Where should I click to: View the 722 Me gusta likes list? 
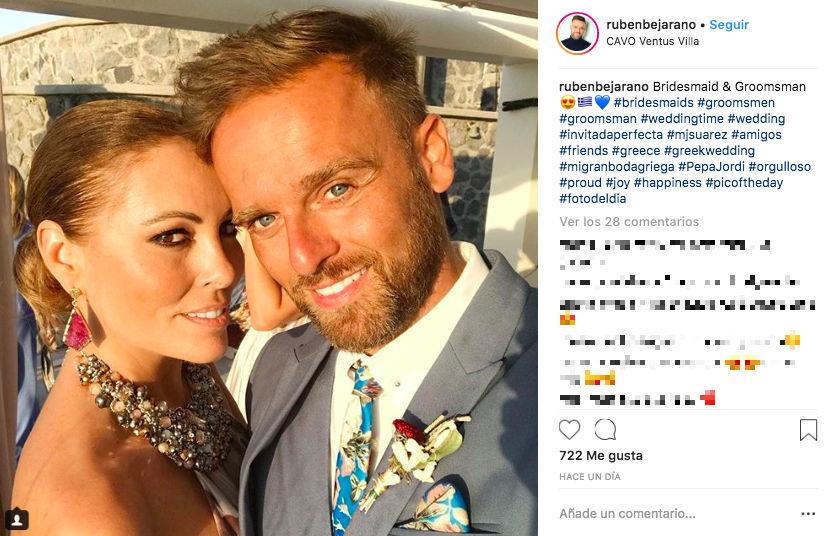tap(601, 456)
